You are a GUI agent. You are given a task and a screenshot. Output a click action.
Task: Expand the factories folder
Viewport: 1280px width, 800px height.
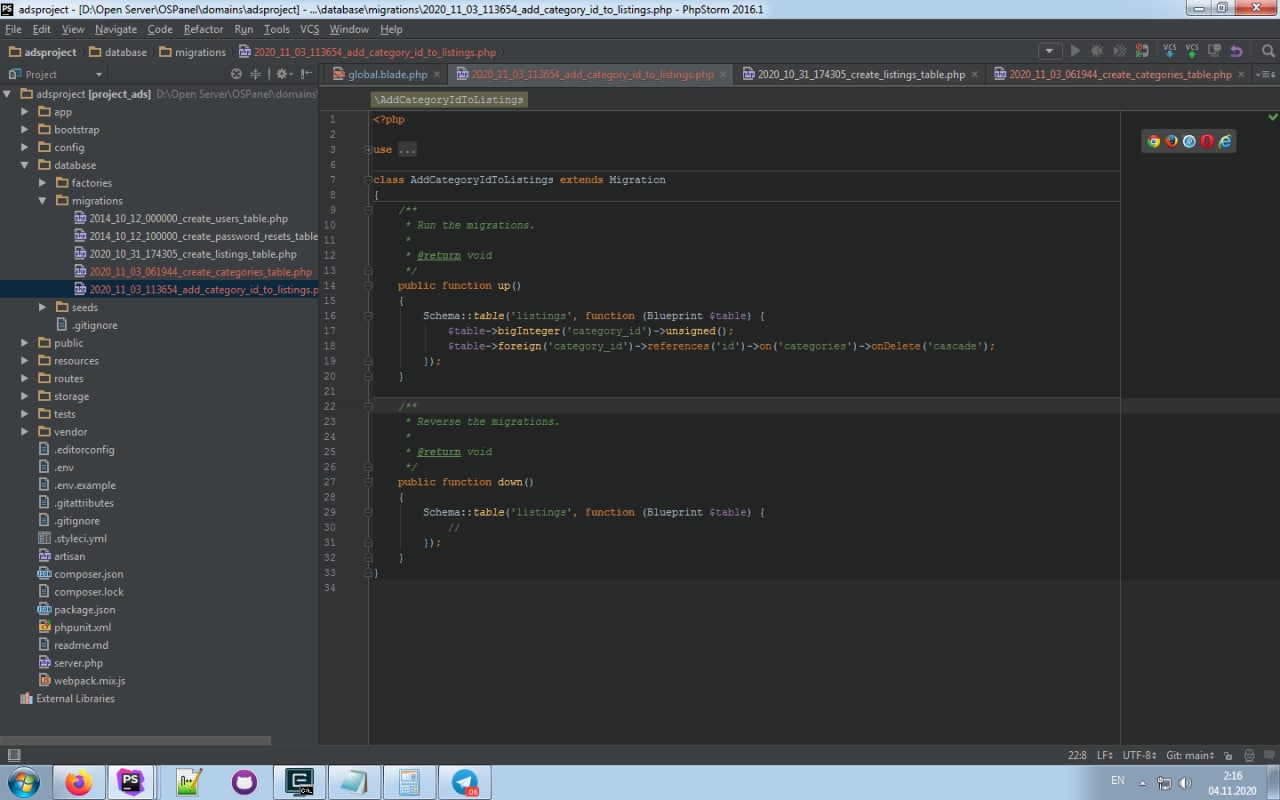click(x=42, y=183)
